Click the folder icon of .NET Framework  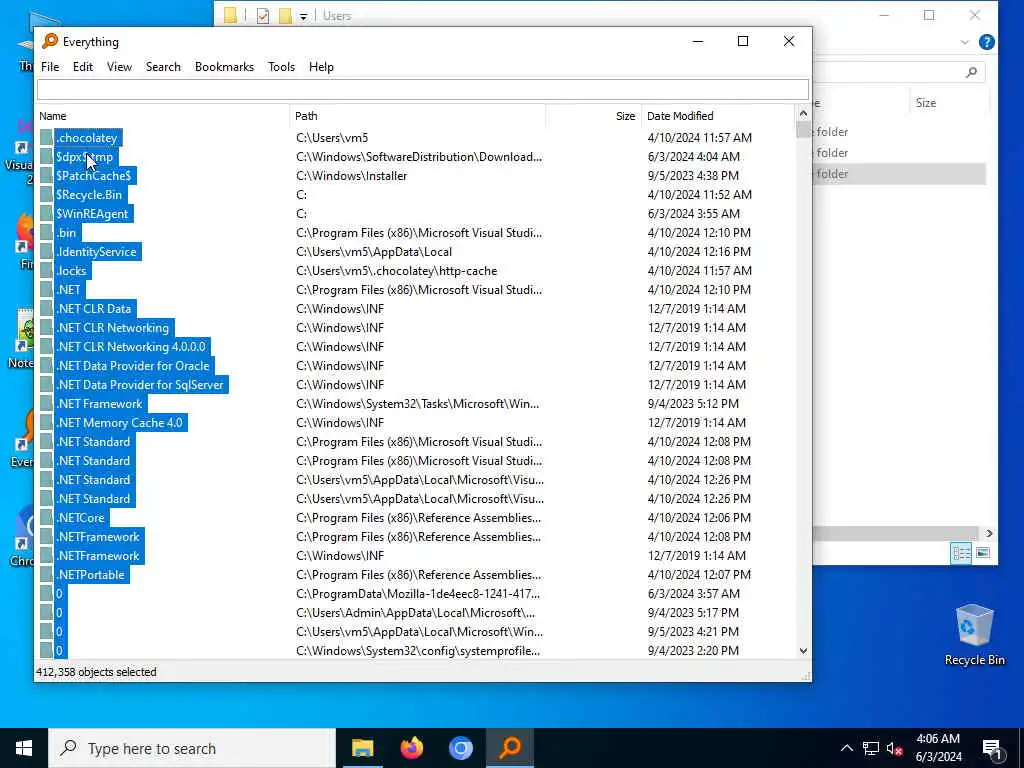coord(46,404)
